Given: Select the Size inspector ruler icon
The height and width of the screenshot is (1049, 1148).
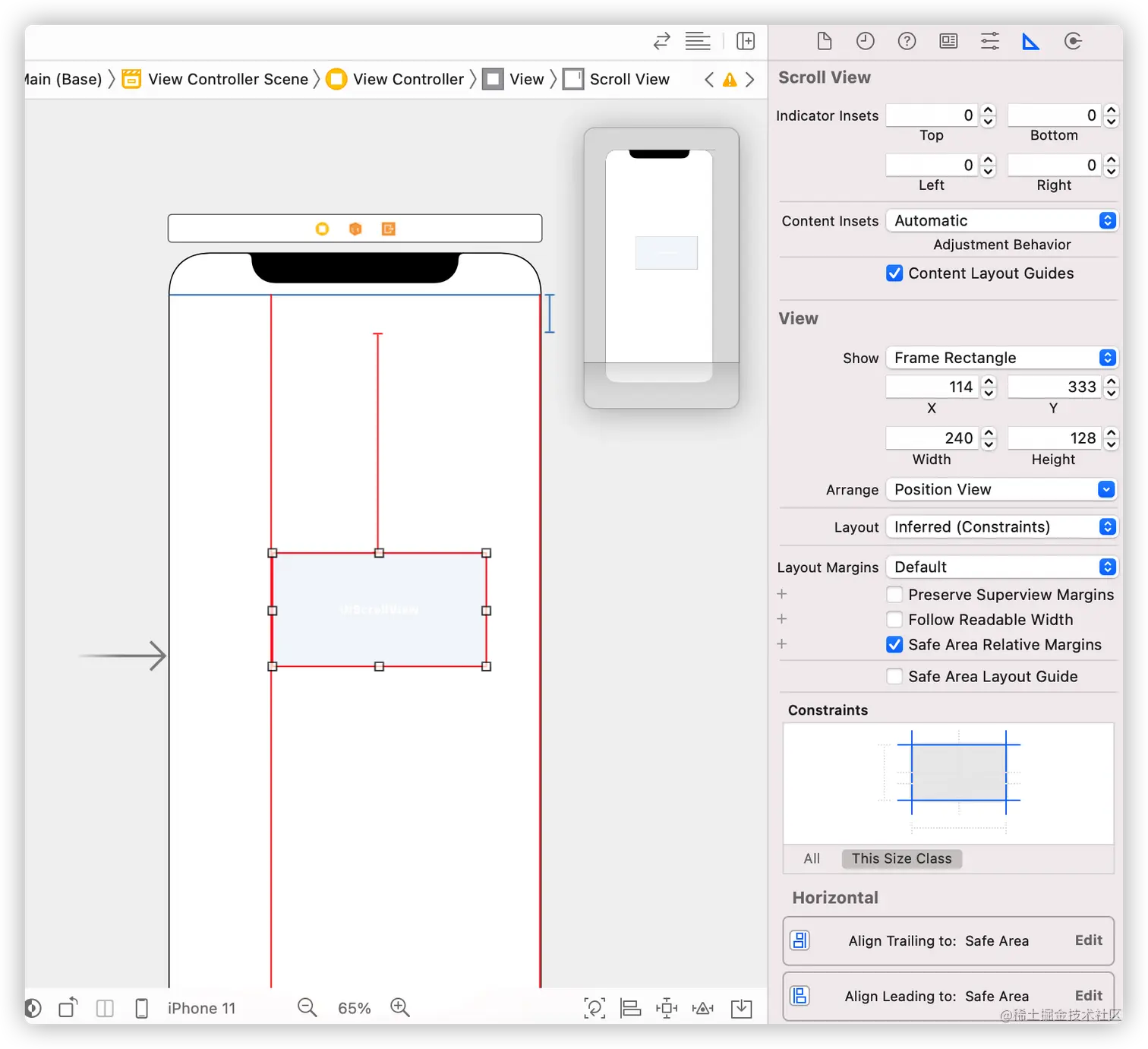Looking at the screenshot, I should coord(1030,41).
